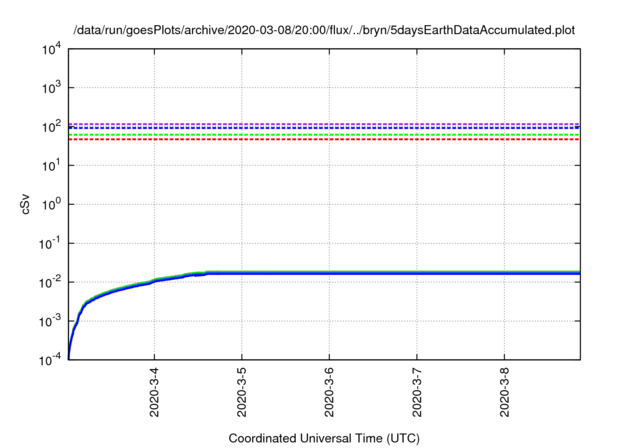This screenshot has height=448, width=640.
Task: Click the purple dashed threshold line
Action: [x=324, y=124]
